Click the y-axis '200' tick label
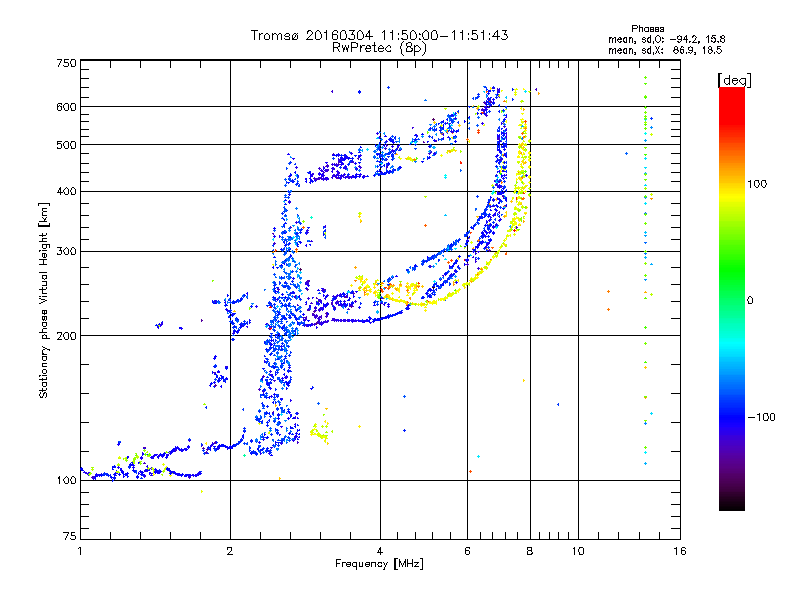The image size is (800, 600). point(66,336)
